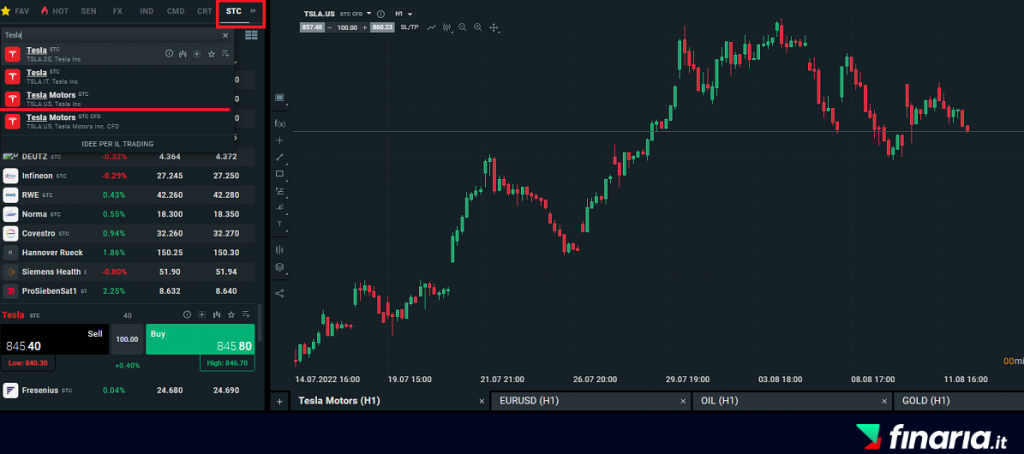
Task: Select the line chart type icon
Action: coord(432,27)
